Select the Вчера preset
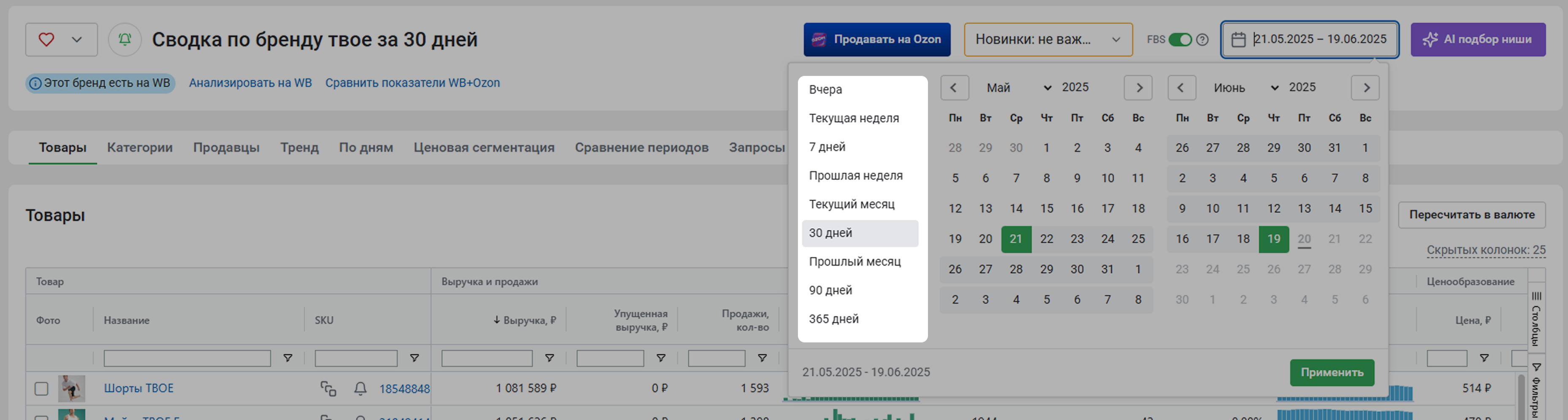 (x=860, y=89)
